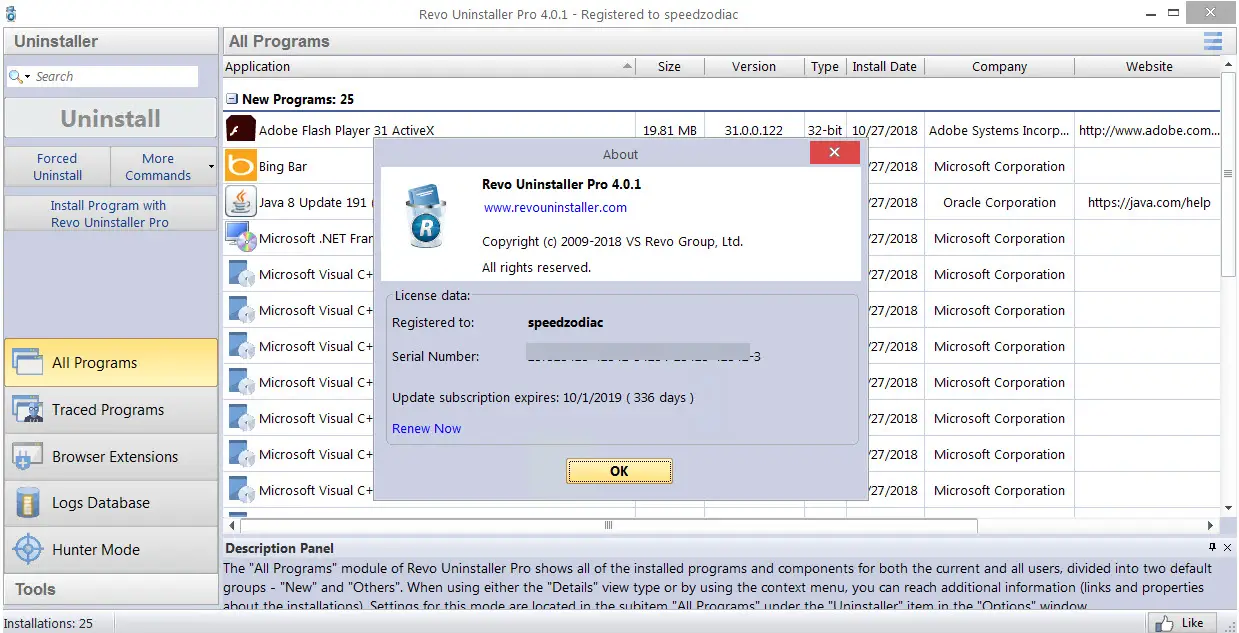Click the registered name speedzodiac in About

[565, 323]
